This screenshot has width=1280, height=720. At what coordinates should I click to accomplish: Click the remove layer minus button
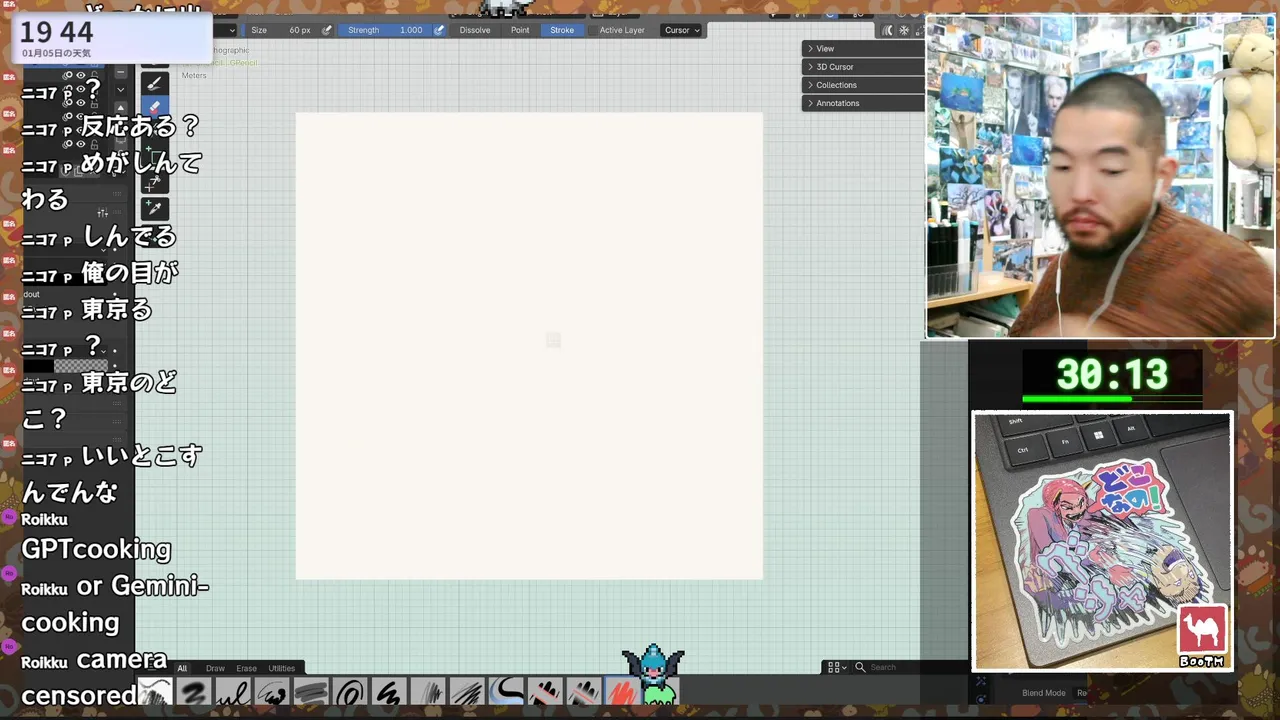coord(121,73)
